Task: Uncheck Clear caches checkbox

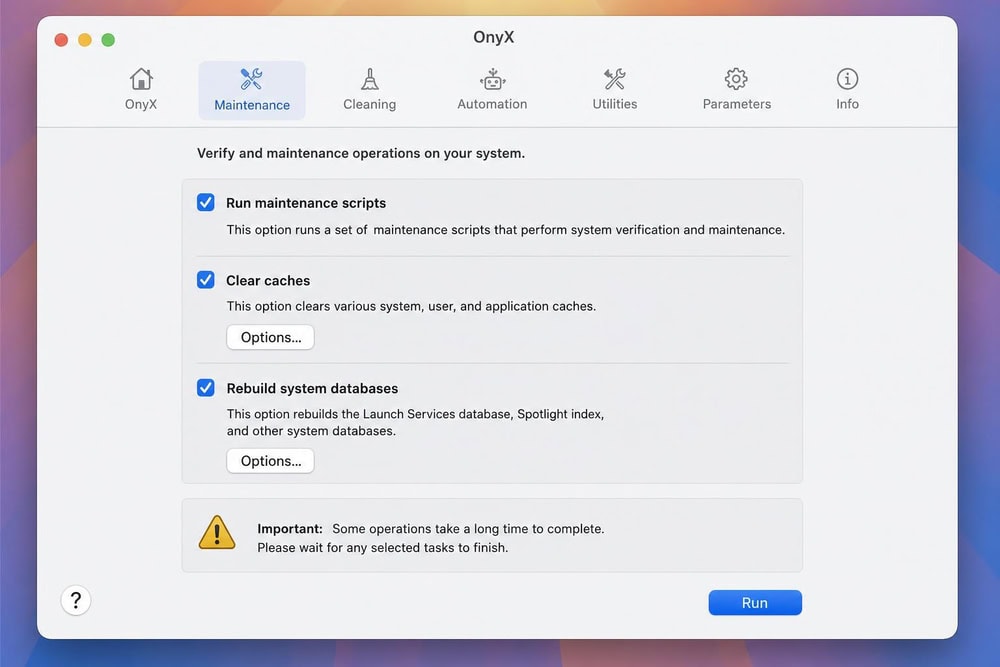Action: click(x=205, y=279)
